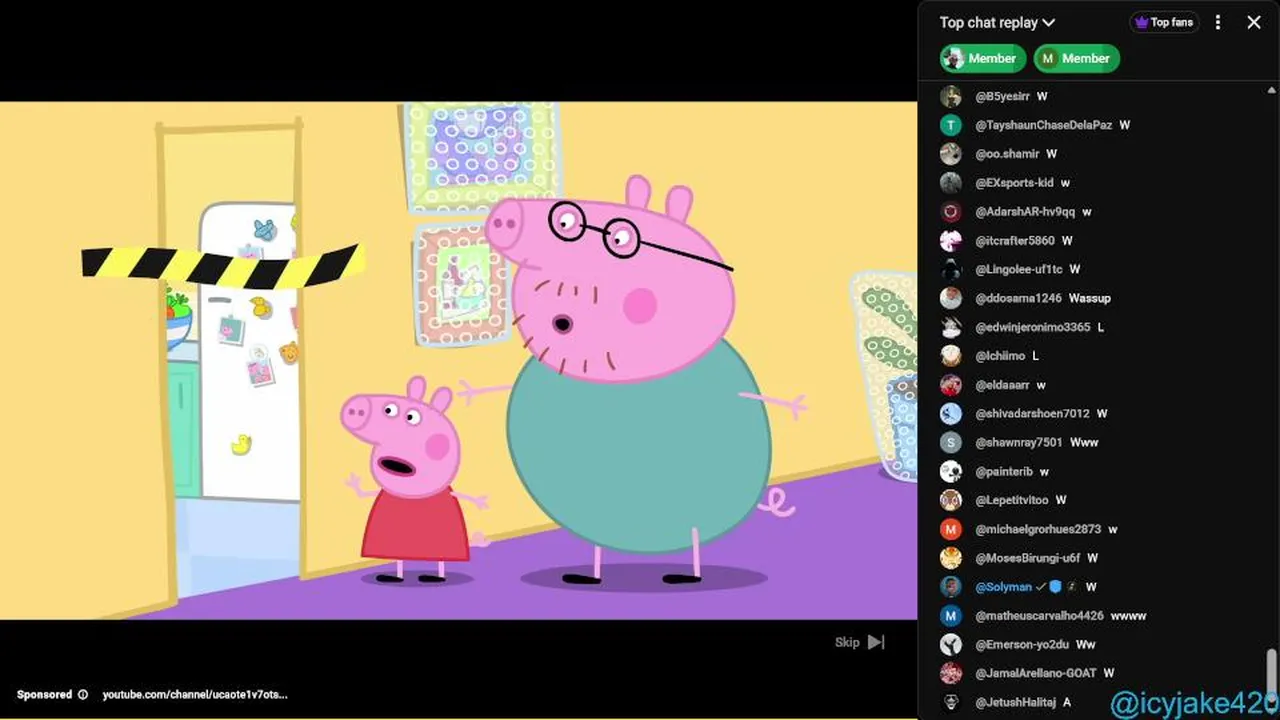The image size is (1280, 720).
Task: Open @eldaaarr avatar in chat
Action: [951, 385]
